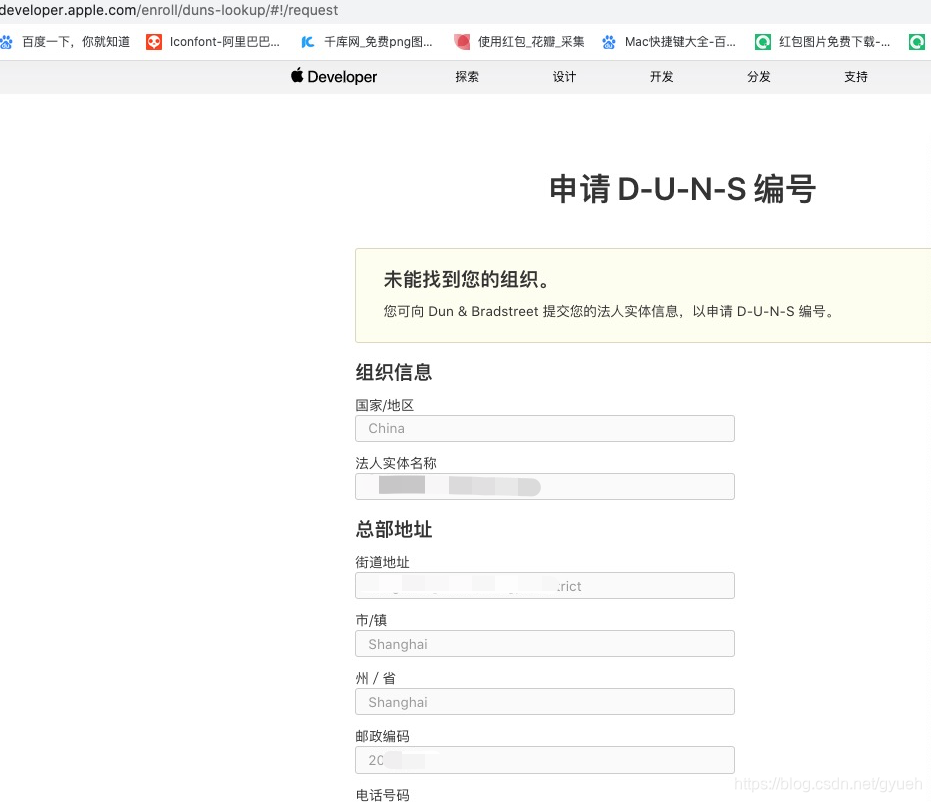Open the 支持 navigation menu
The height and width of the screenshot is (802, 931).
(x=856, y=77)
